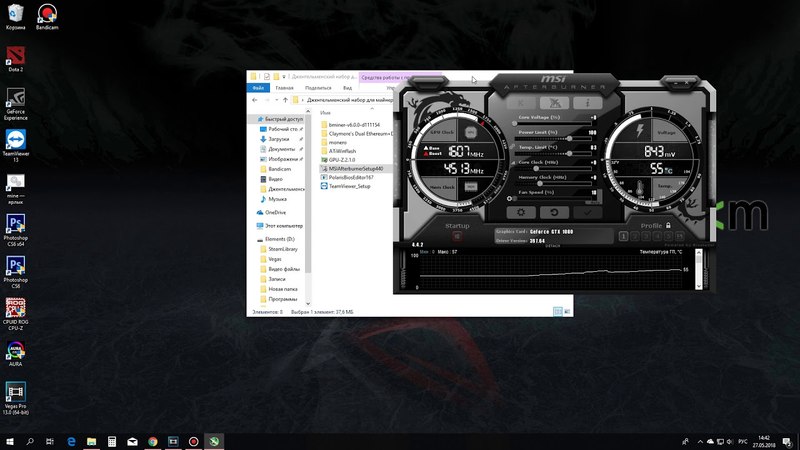
Task: Open the recent locations dropdown arrow in Explorer
Action: pyautogui.click(x=277, y=100)
